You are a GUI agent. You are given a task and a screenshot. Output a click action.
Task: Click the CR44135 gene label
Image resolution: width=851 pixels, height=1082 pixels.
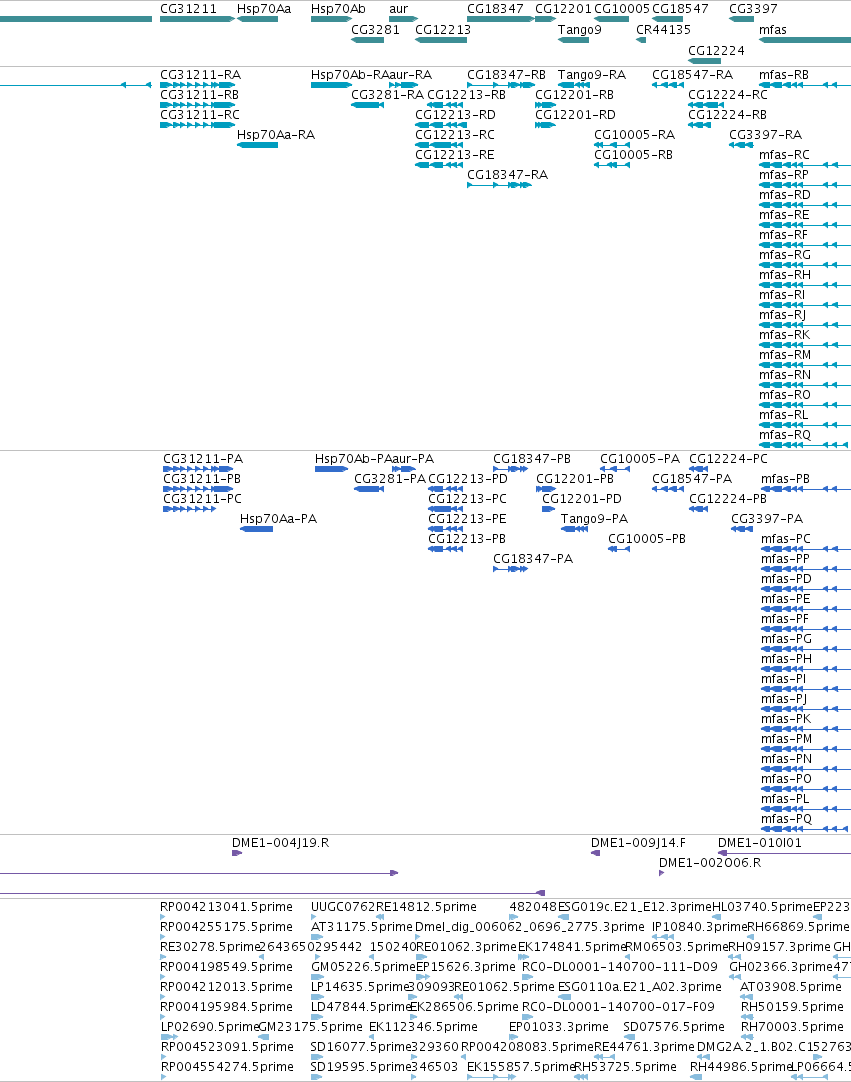(x=663, y=30)
